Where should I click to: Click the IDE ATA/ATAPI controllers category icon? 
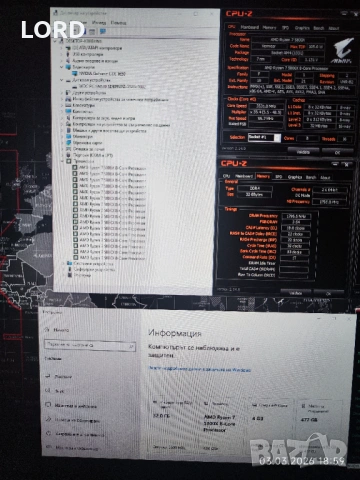pos(68,48)
